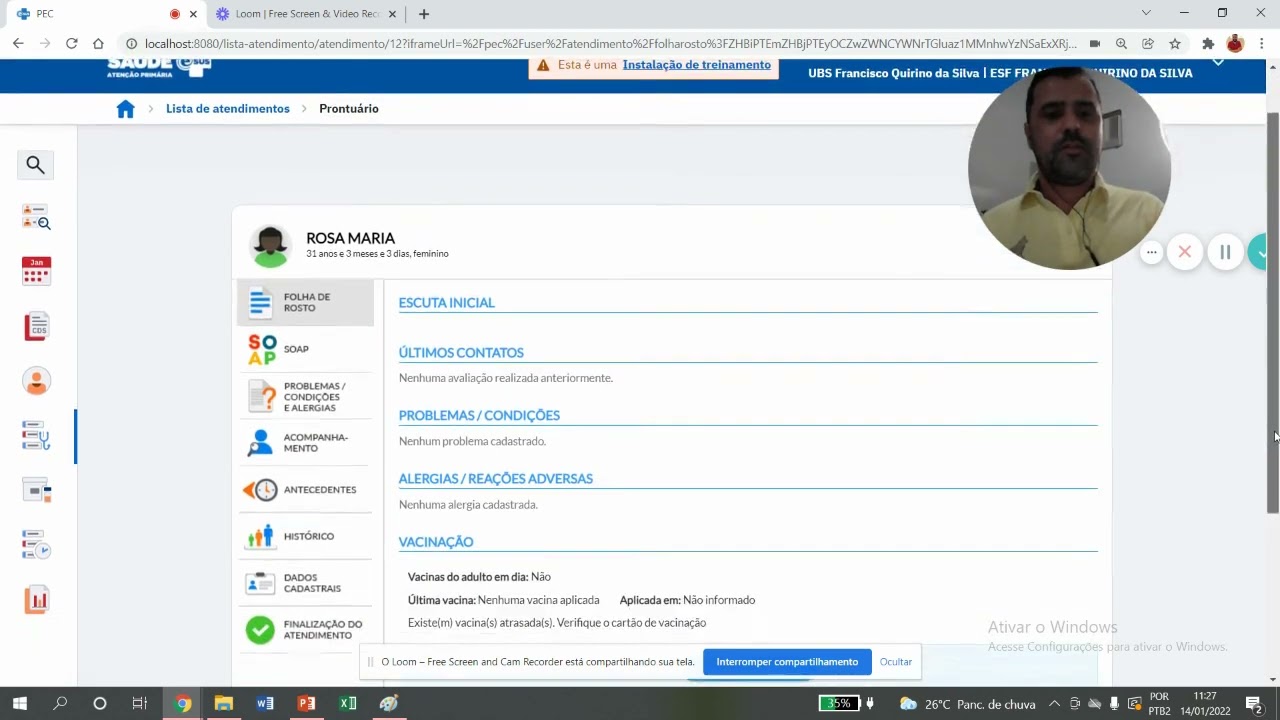Click Rosa Maria patient avatar
Image resolution: width=1280 pixels, height=720 pixels.
coord(270,247)
